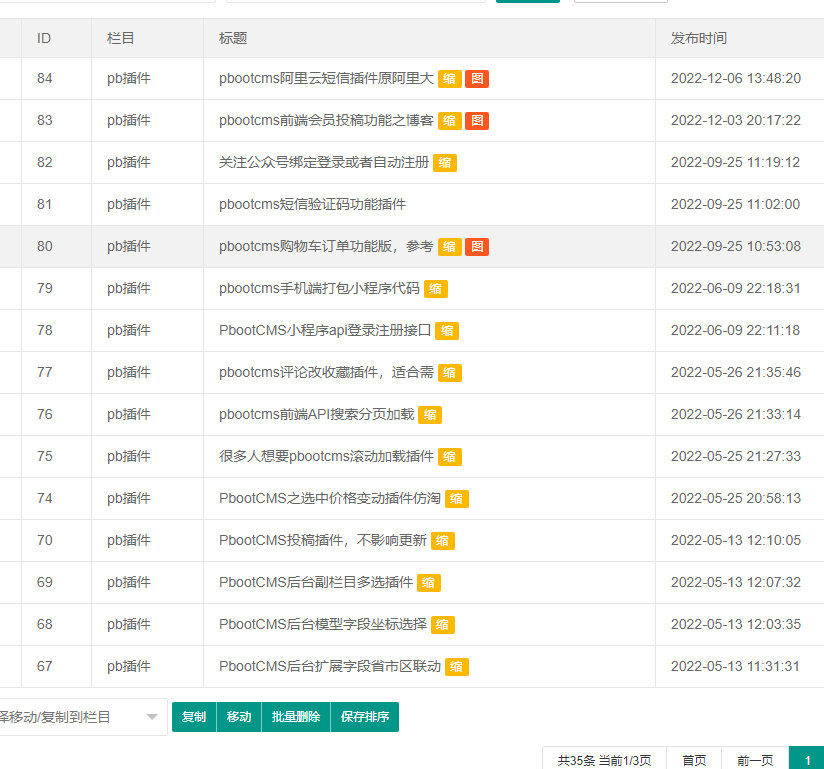Click the 缩 badge beside pbootcms手机端打包小程序代码

pyautogui.click(x=436, y=289)
